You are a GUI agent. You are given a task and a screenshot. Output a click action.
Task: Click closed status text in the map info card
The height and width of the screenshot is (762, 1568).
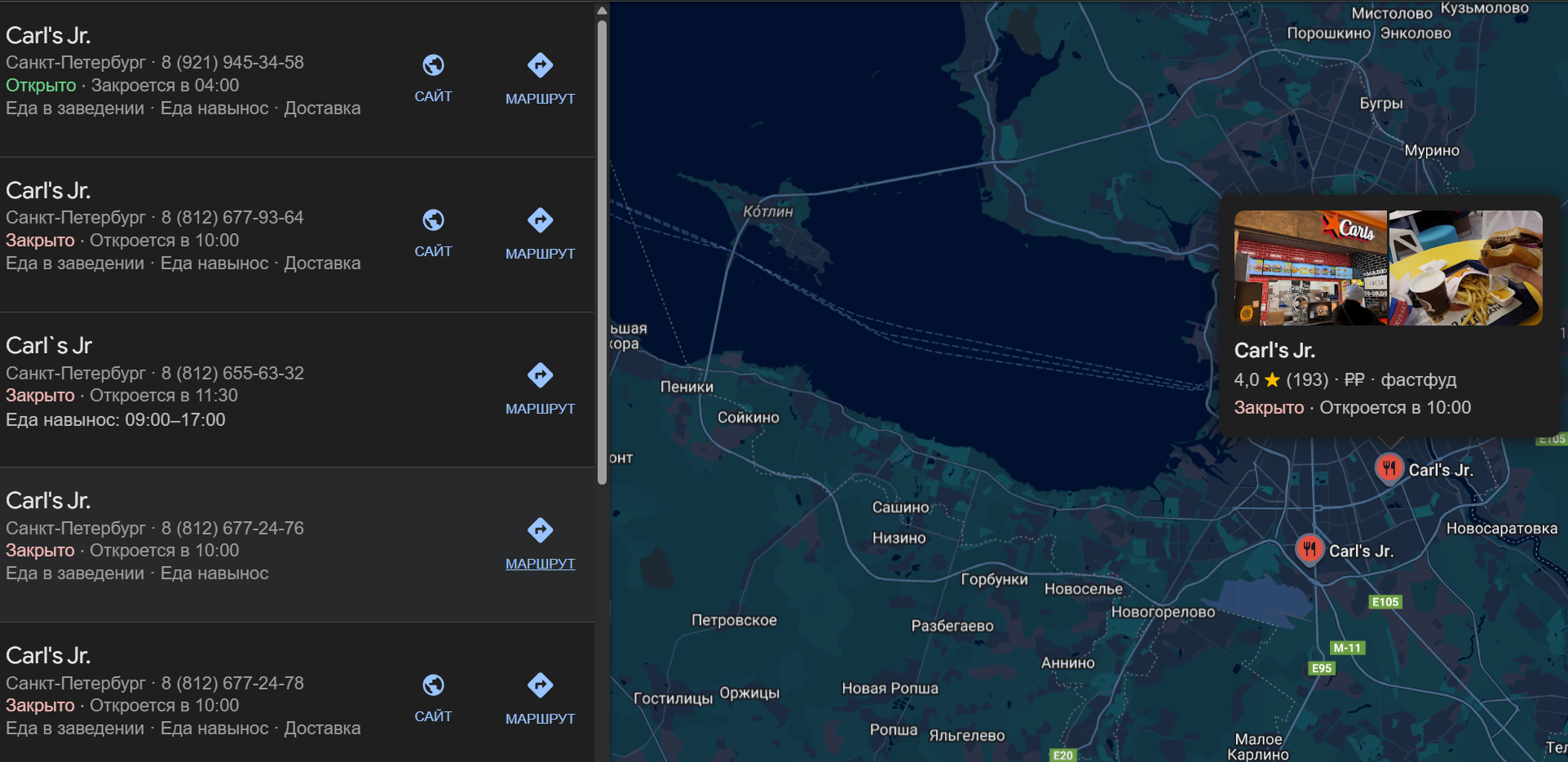click(1269, 408)
